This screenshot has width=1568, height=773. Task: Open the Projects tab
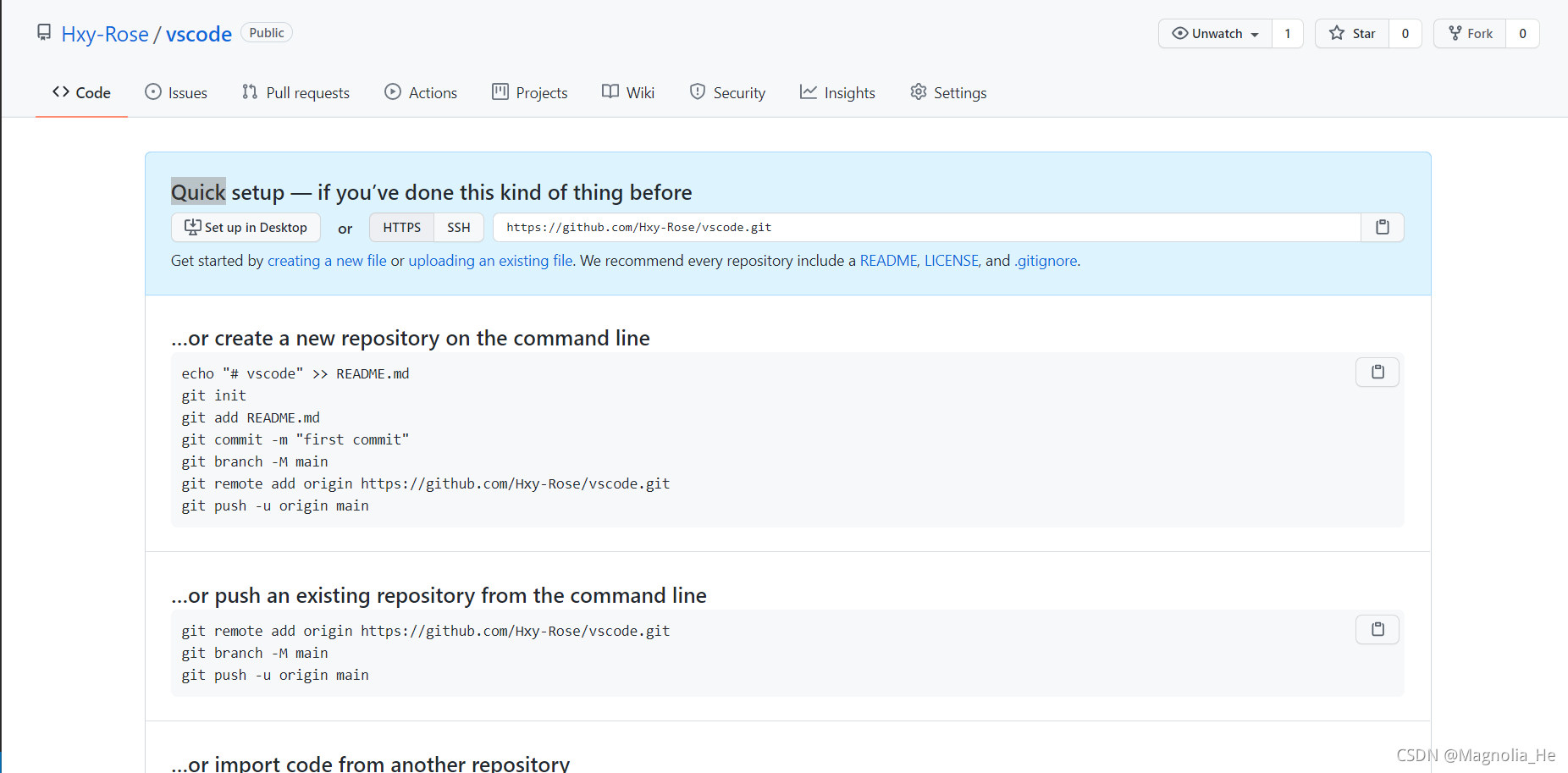[x=530, y=92]
